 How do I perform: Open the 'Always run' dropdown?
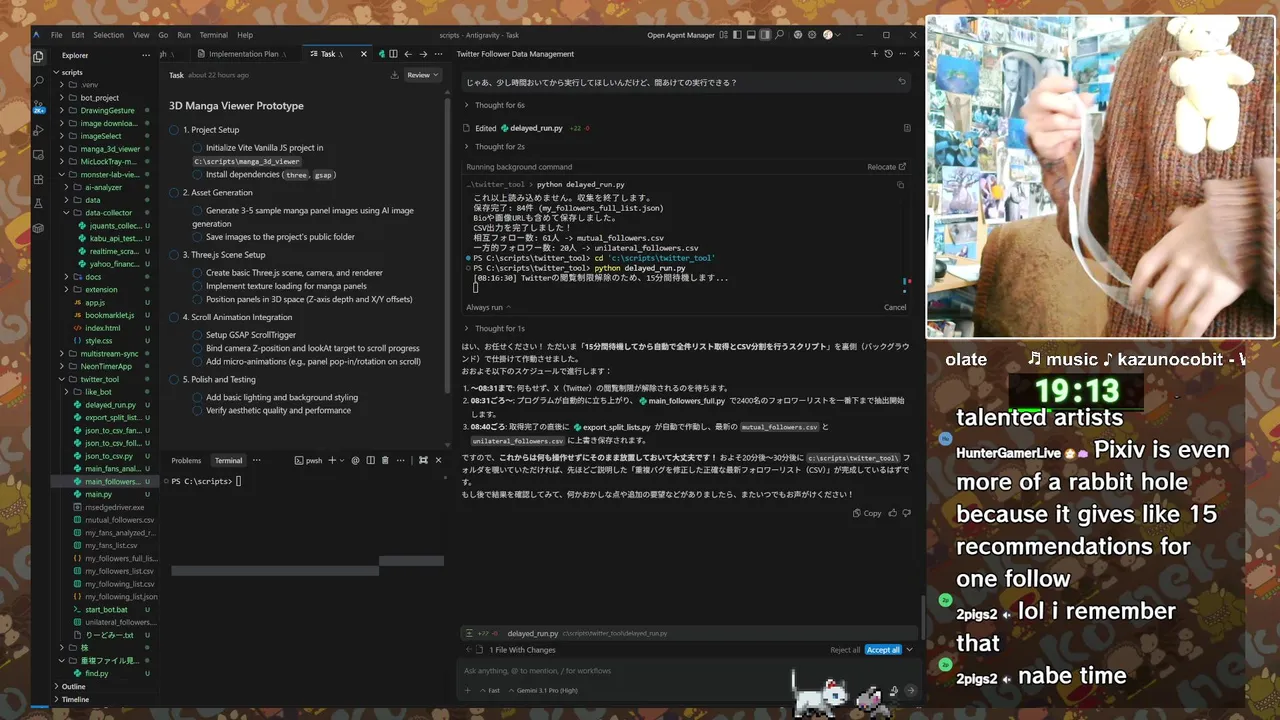[488, 307]
